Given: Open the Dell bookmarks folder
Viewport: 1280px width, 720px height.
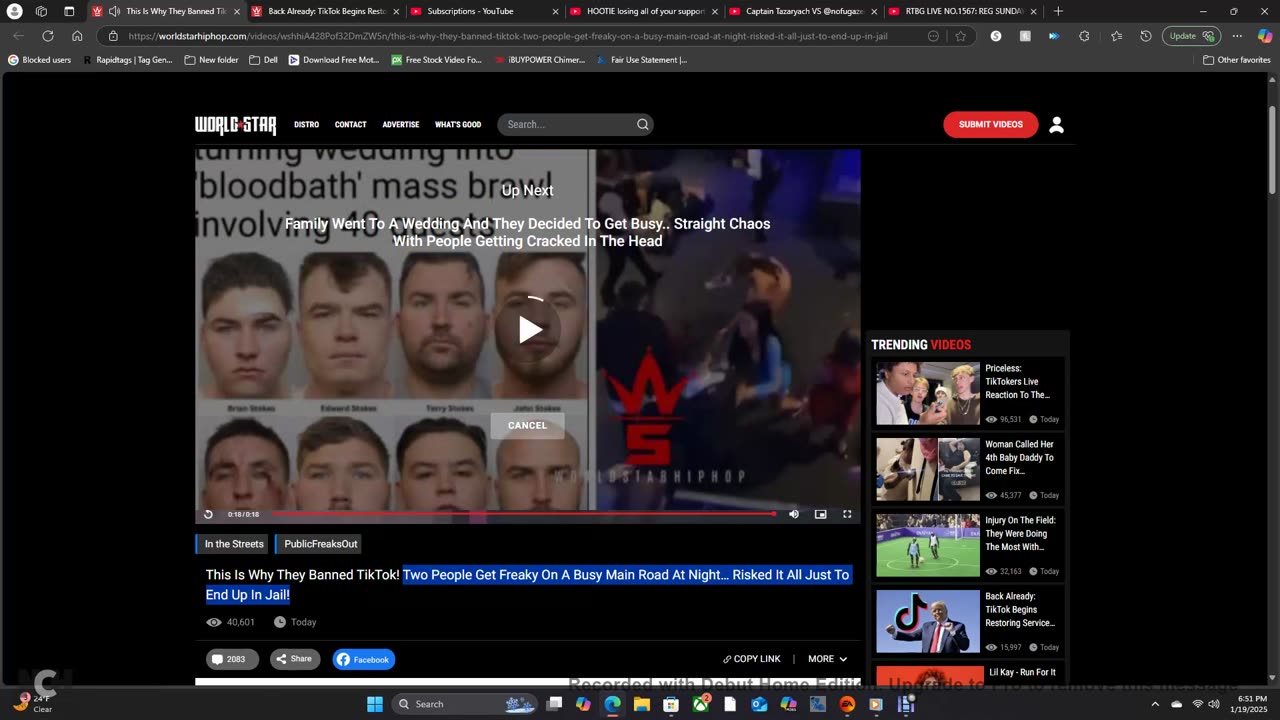Looking at the screenshot, I should [264, 60].
